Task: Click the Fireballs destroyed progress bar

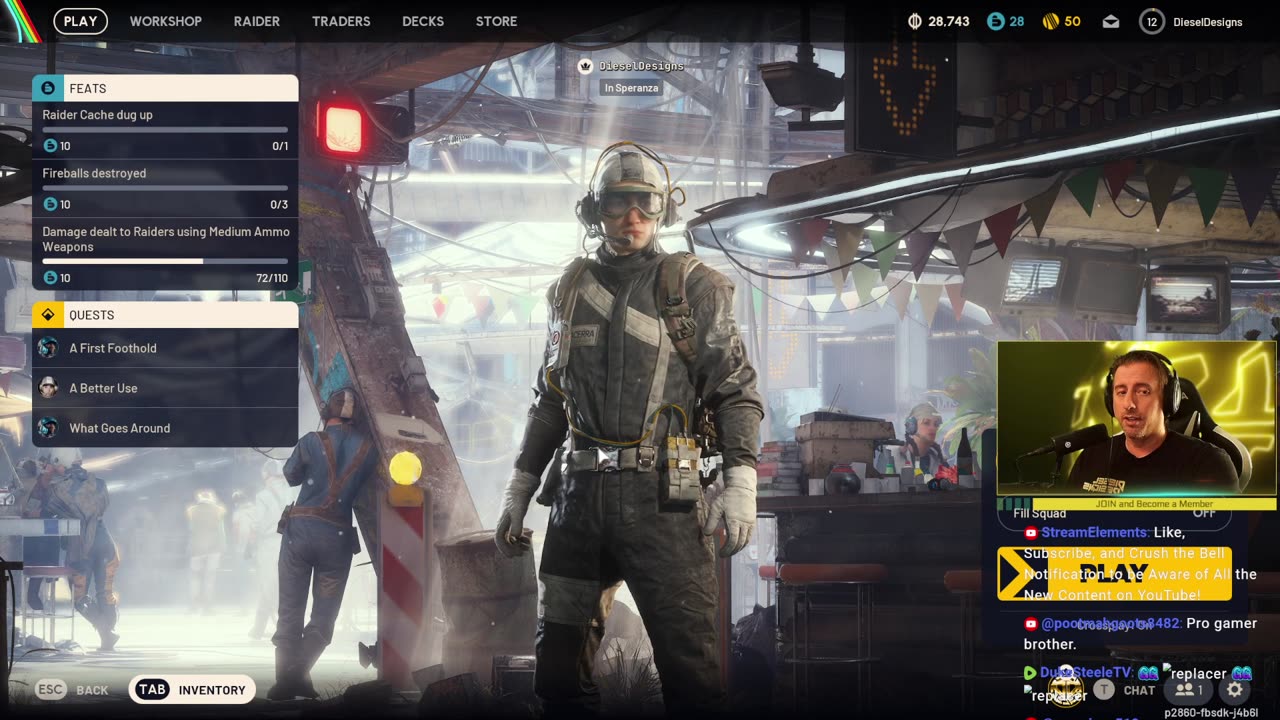Action: coord(165,188)
